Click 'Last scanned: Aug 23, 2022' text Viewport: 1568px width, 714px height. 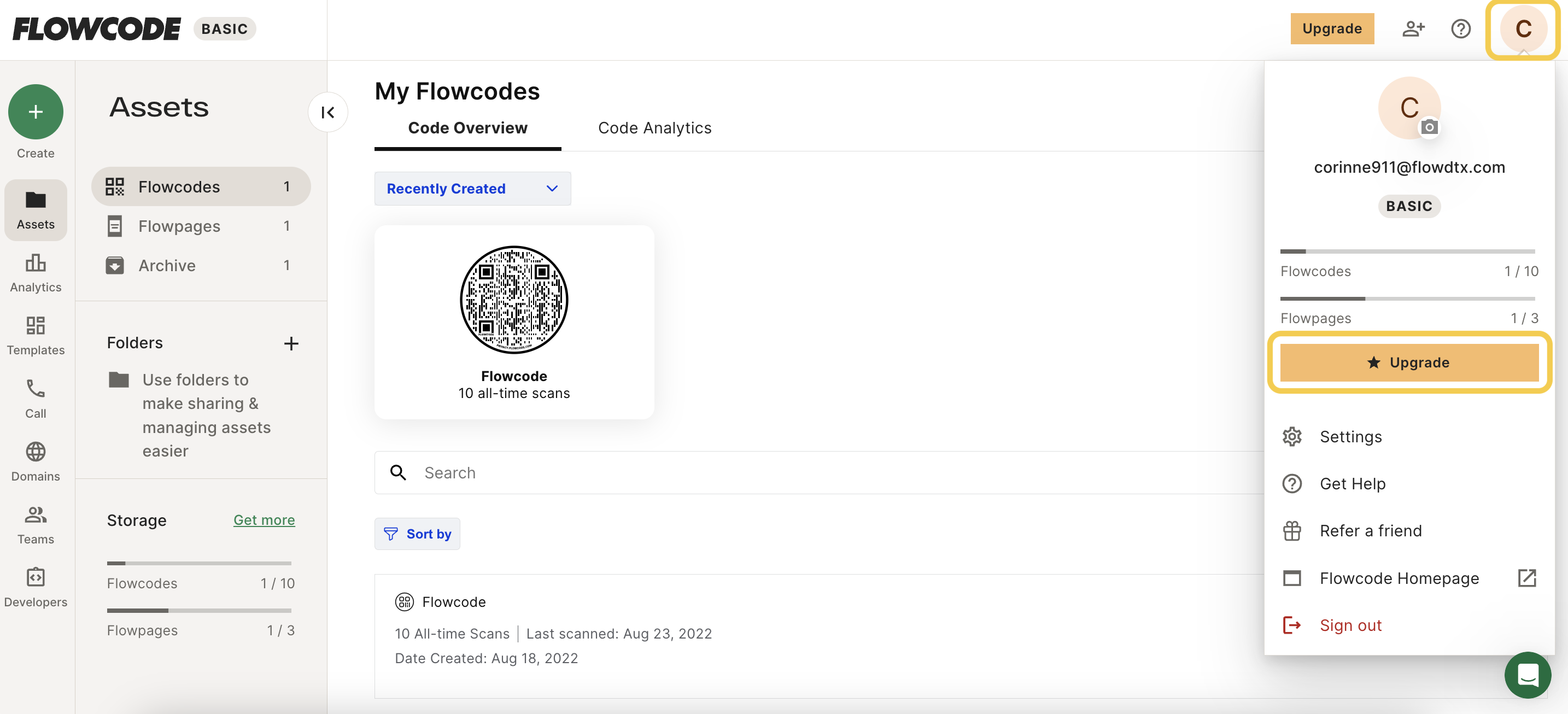618,634
